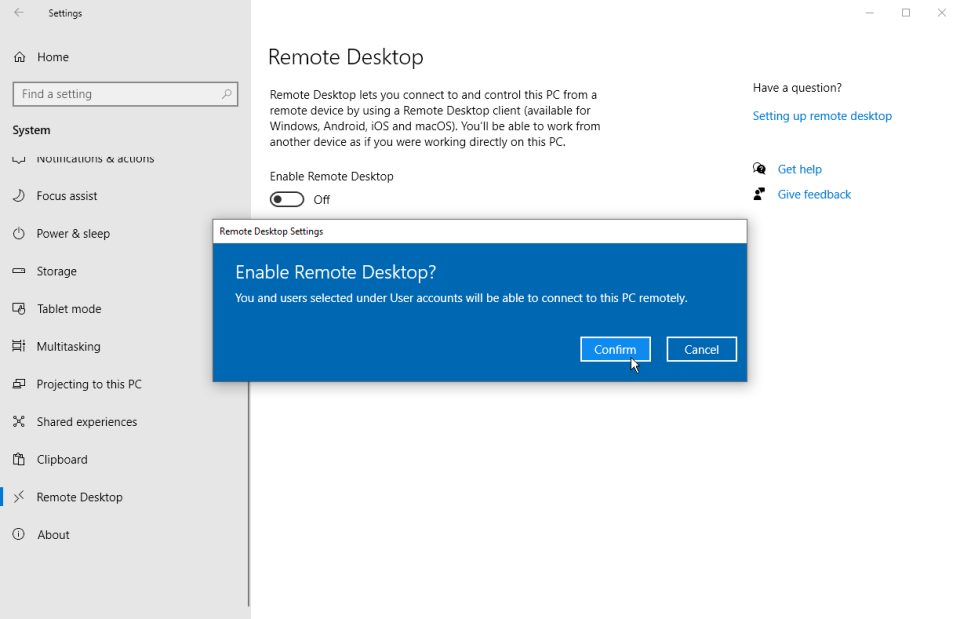Focus the Find a setting search box
Screen dimensions: 960x619
(x=125, y=94)
